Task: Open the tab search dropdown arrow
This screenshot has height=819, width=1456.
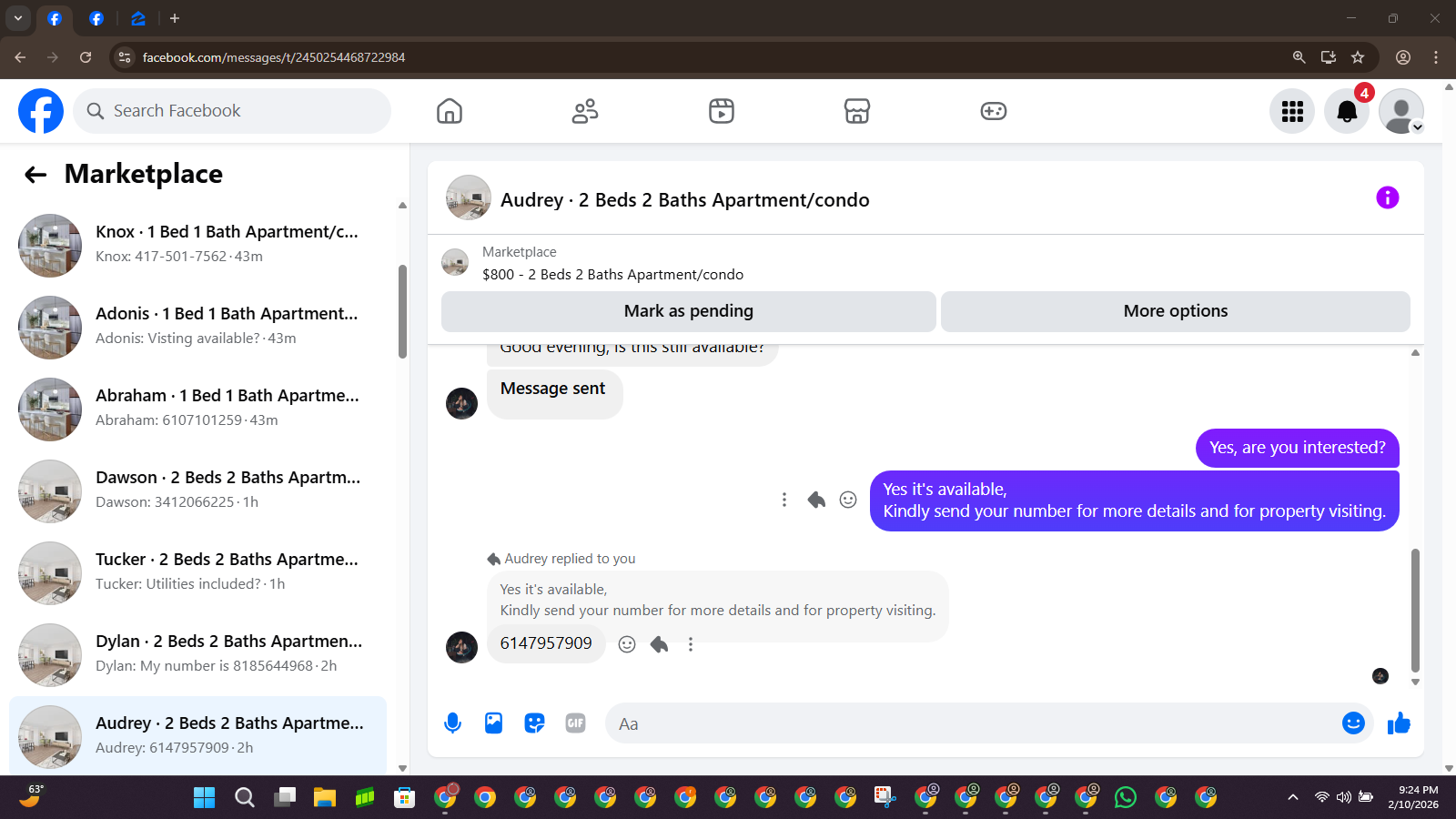Action: (18, 18)
